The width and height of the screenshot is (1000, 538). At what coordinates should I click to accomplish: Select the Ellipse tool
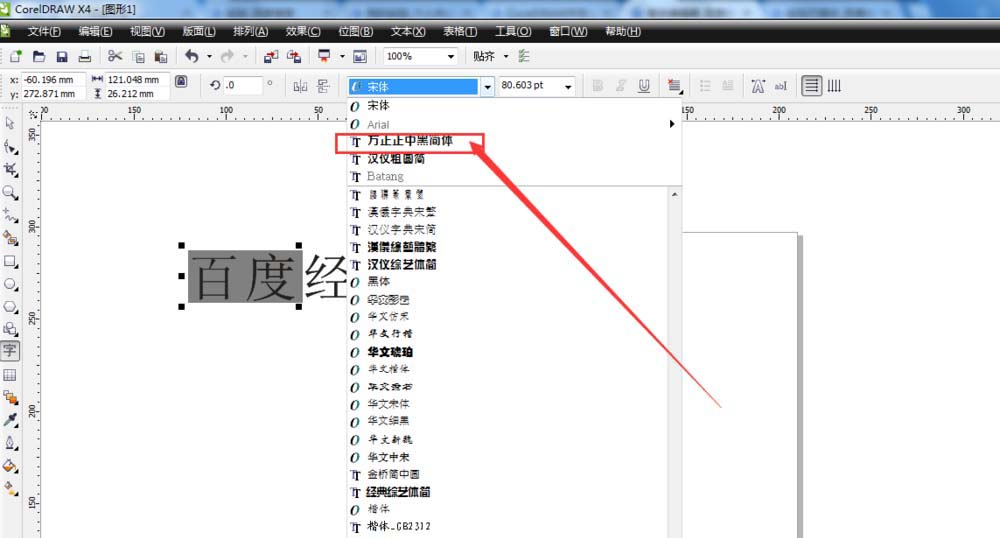(10, 284)
